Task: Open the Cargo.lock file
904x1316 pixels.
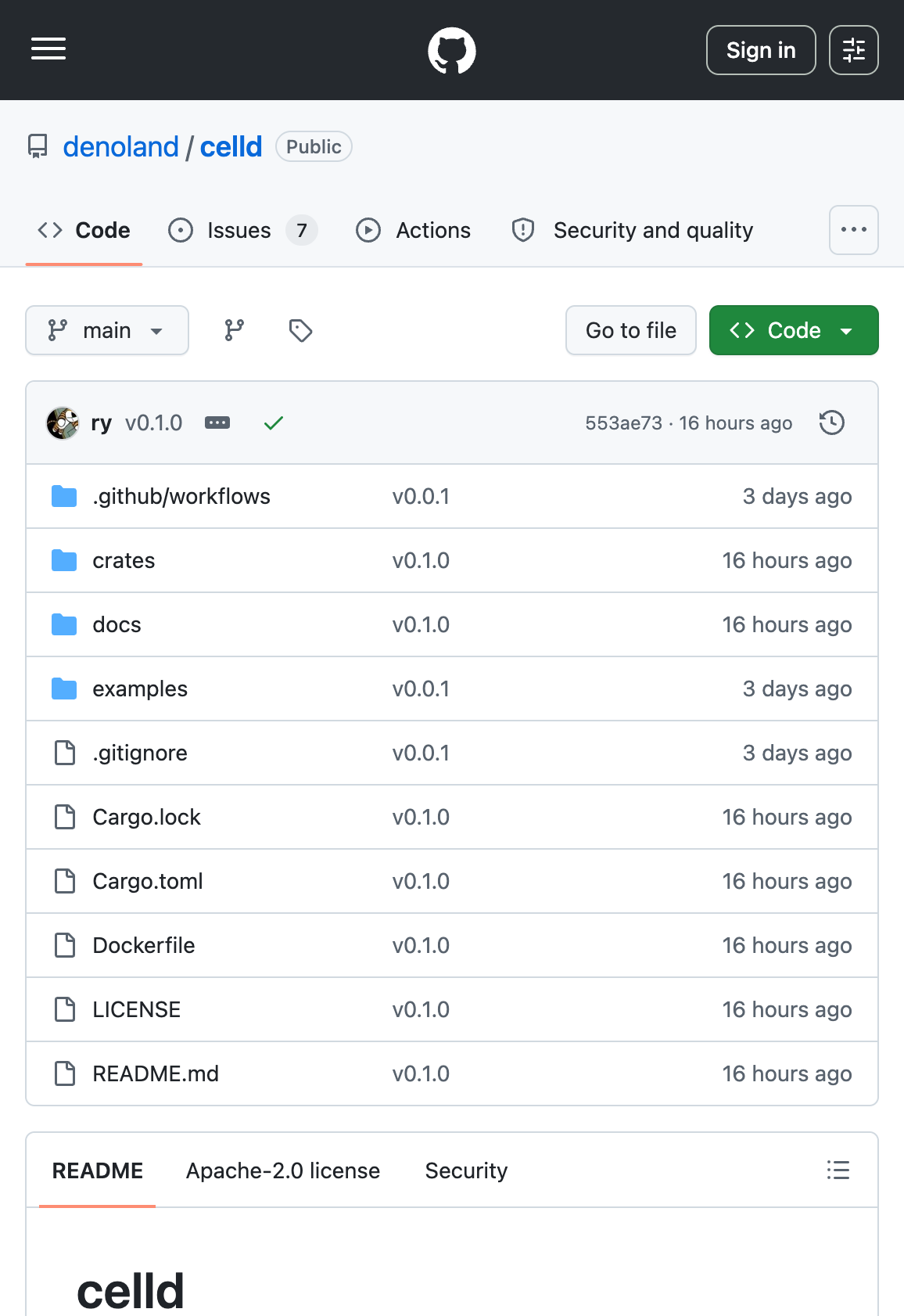Action: [x=146, y=817]
